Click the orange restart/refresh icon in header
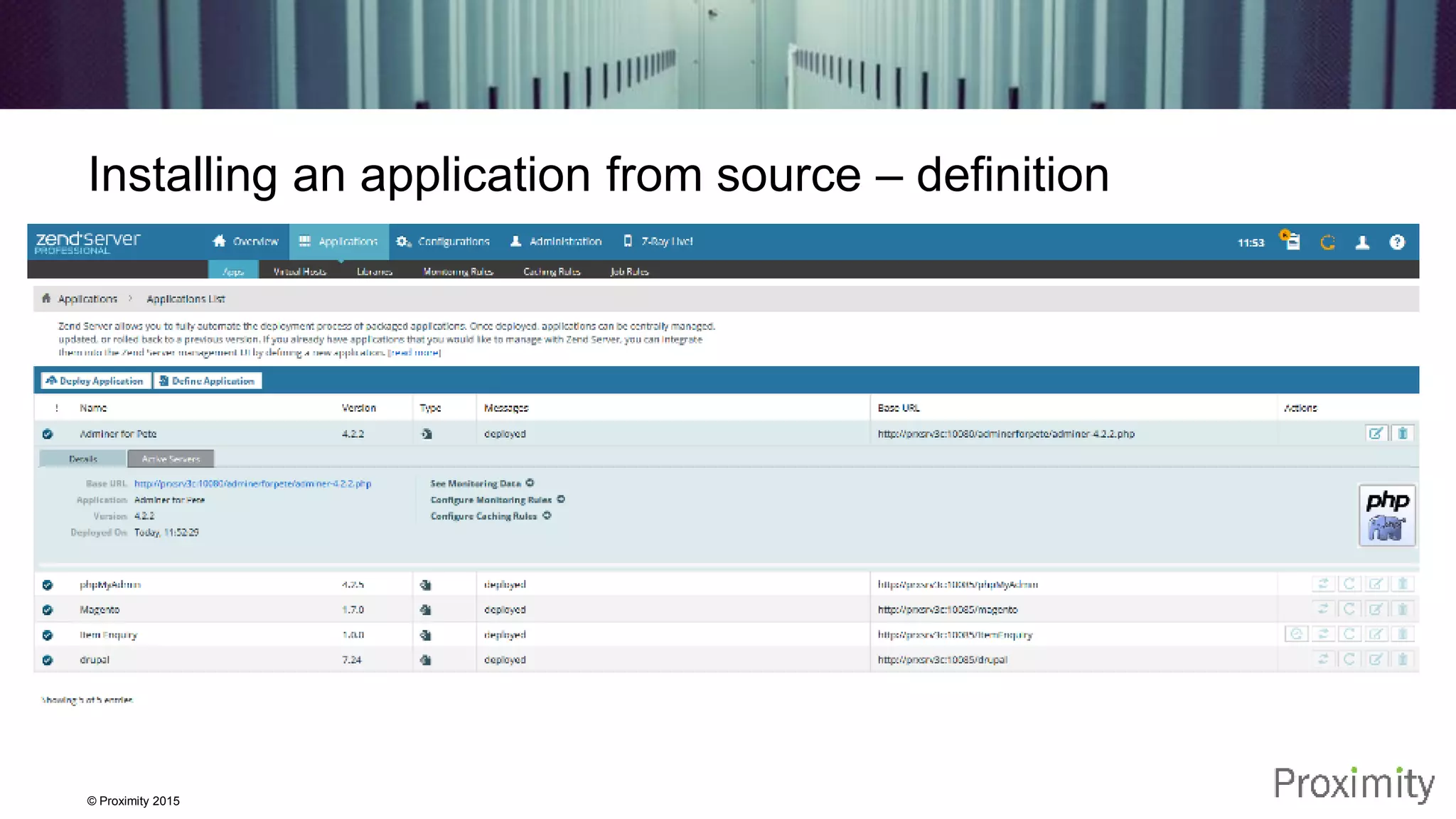Screen dimensions: 1456x819 [x=1327, y=242]
